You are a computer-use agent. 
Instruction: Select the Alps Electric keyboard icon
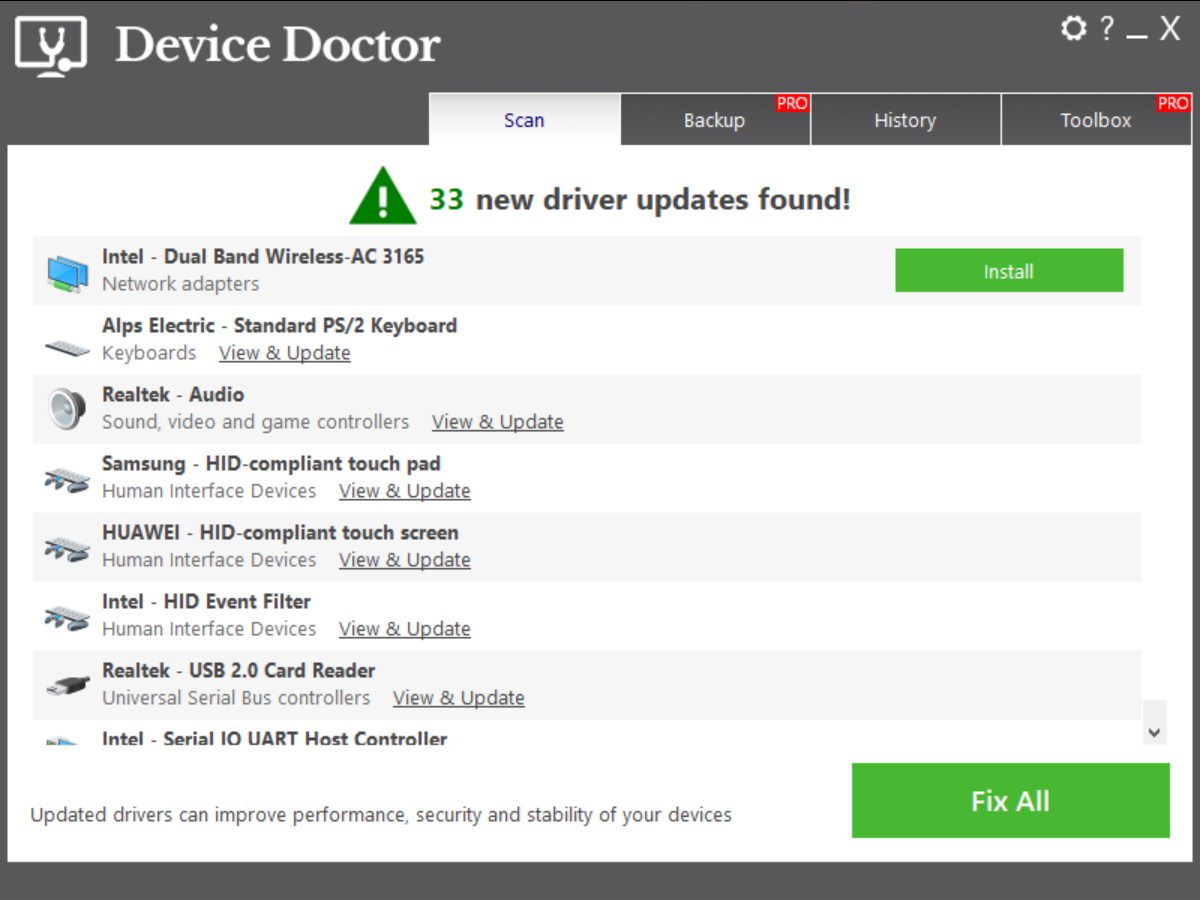[x=67, y=348]
